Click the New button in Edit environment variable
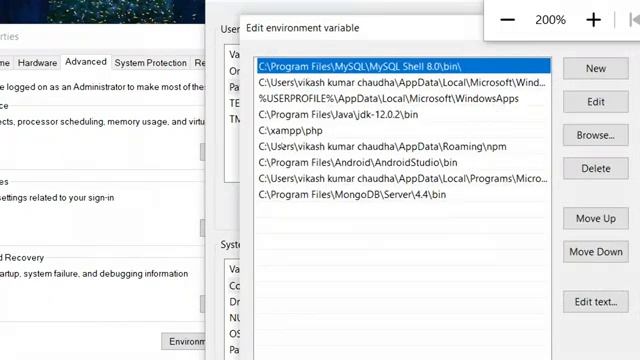 point(596,69)
